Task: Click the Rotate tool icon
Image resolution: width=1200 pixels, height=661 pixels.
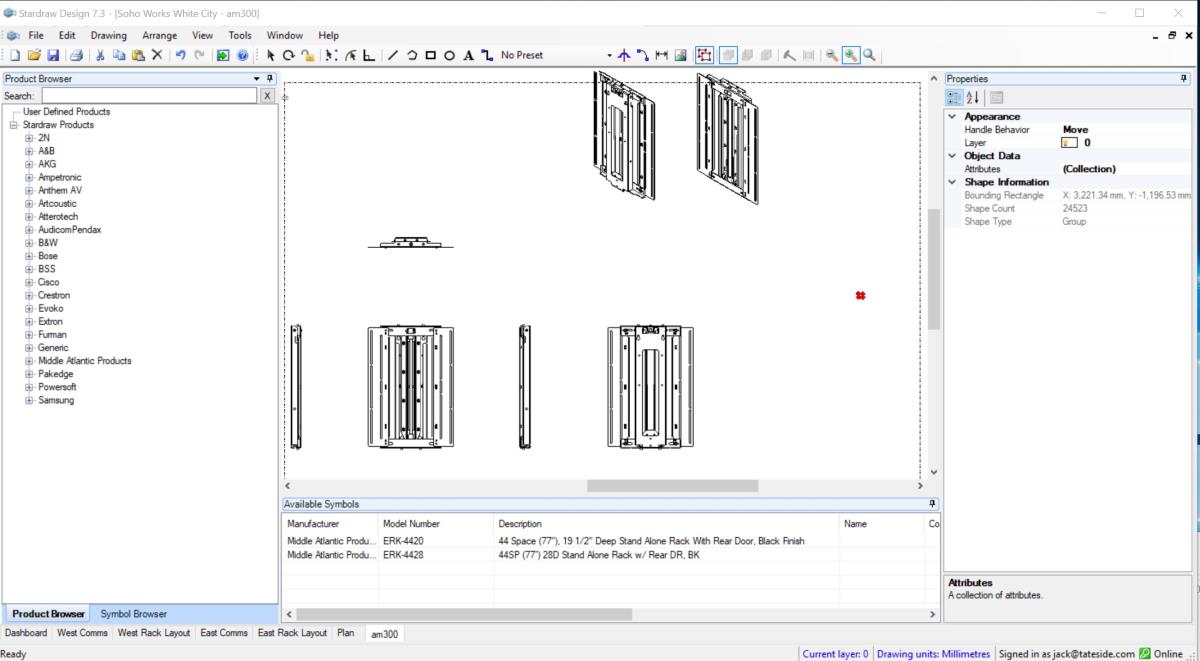Action: (x=288, y=55)
